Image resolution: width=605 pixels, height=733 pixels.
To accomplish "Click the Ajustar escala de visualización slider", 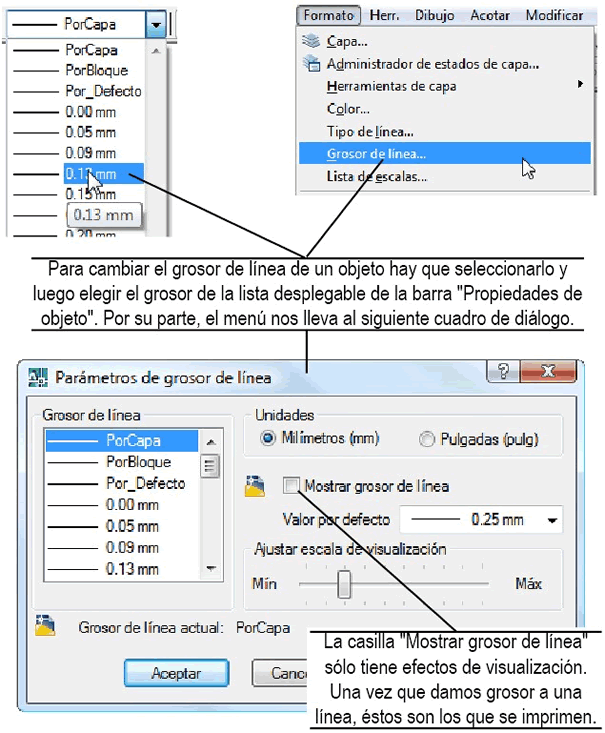I will [x=344, y=584].
